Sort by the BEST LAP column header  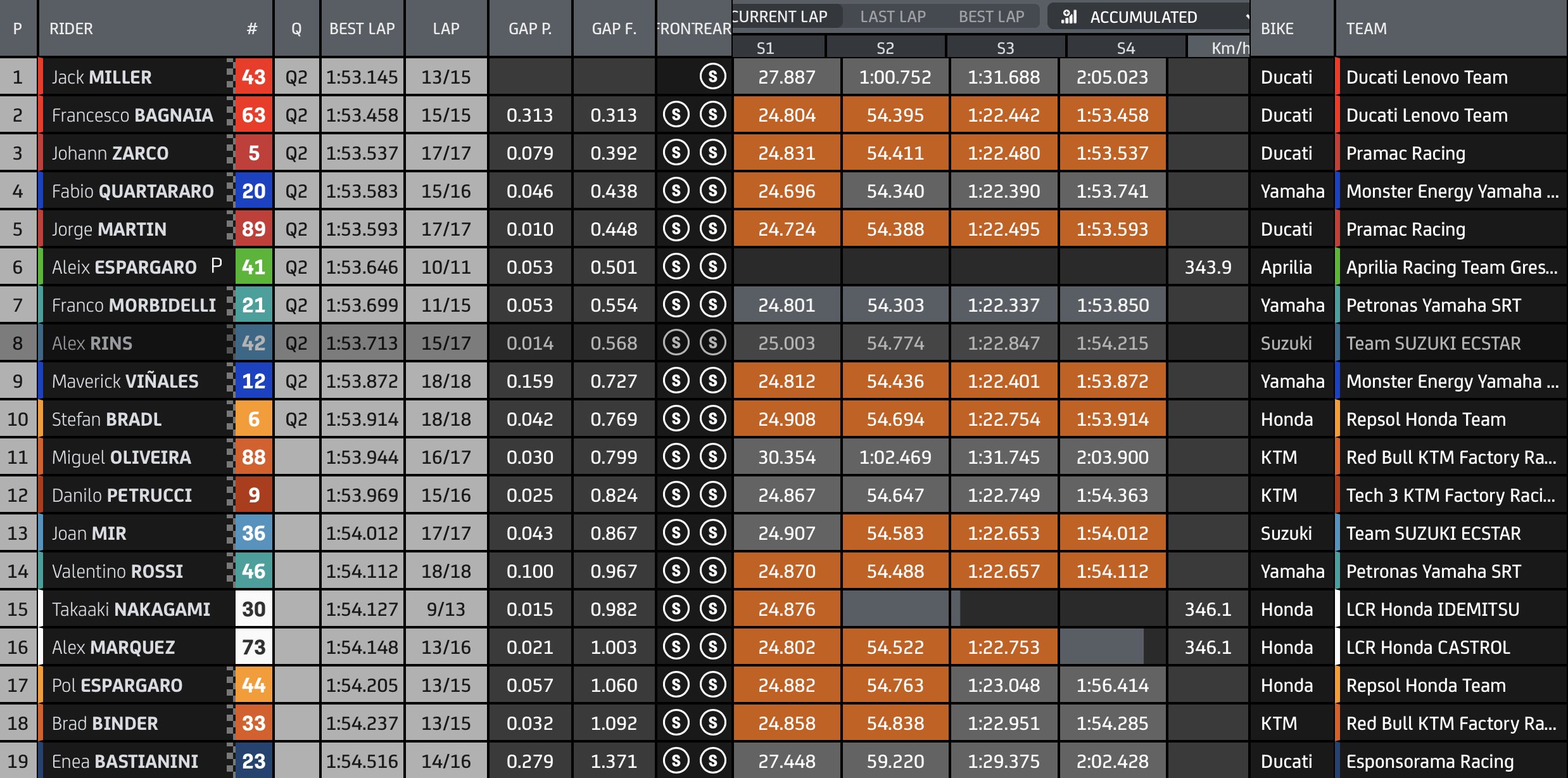(x=362, y=29)
